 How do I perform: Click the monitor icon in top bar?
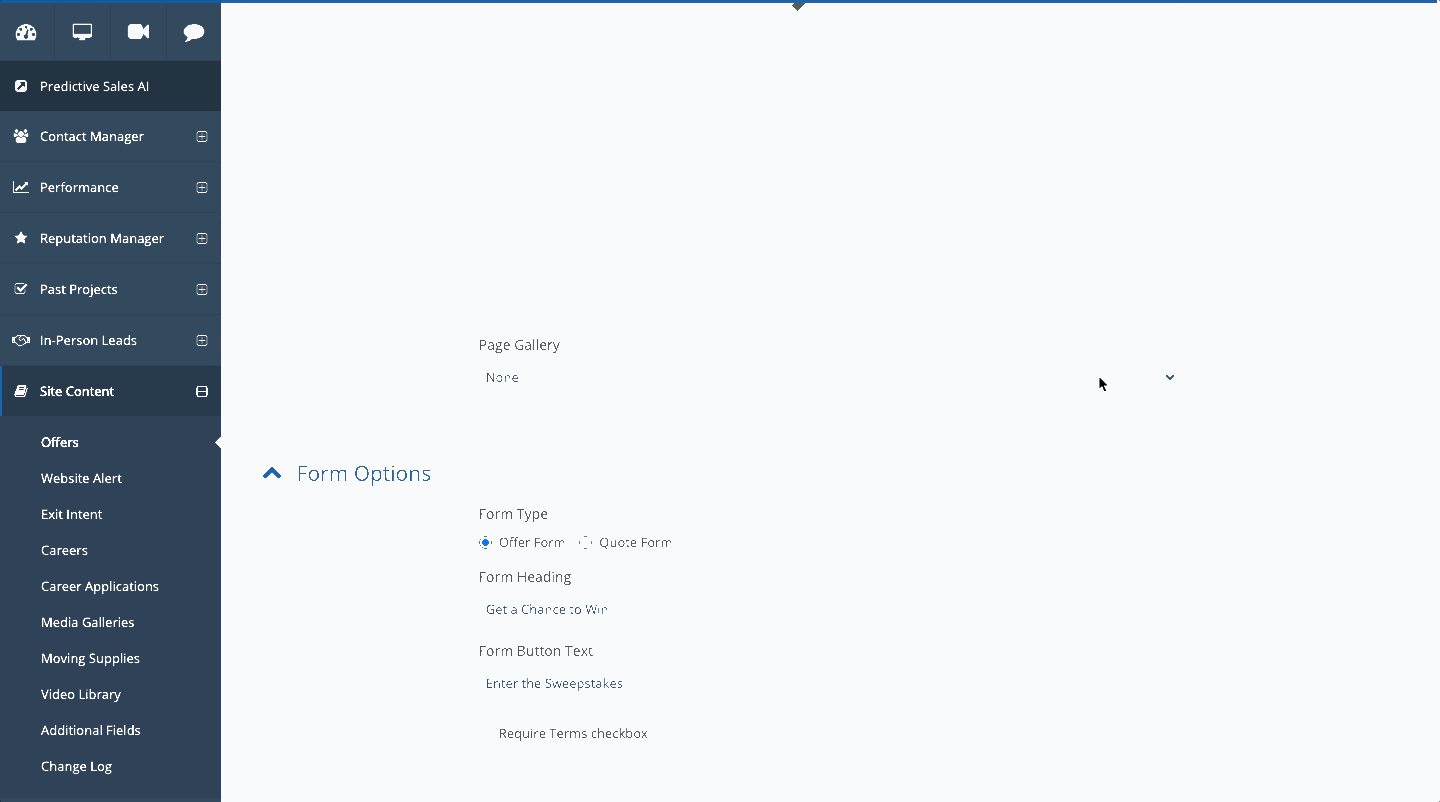[x=82, y=32]
